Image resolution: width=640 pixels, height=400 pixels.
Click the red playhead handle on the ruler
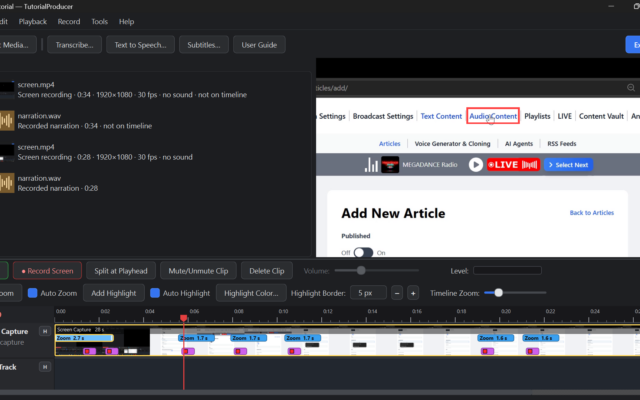(184, 318)
